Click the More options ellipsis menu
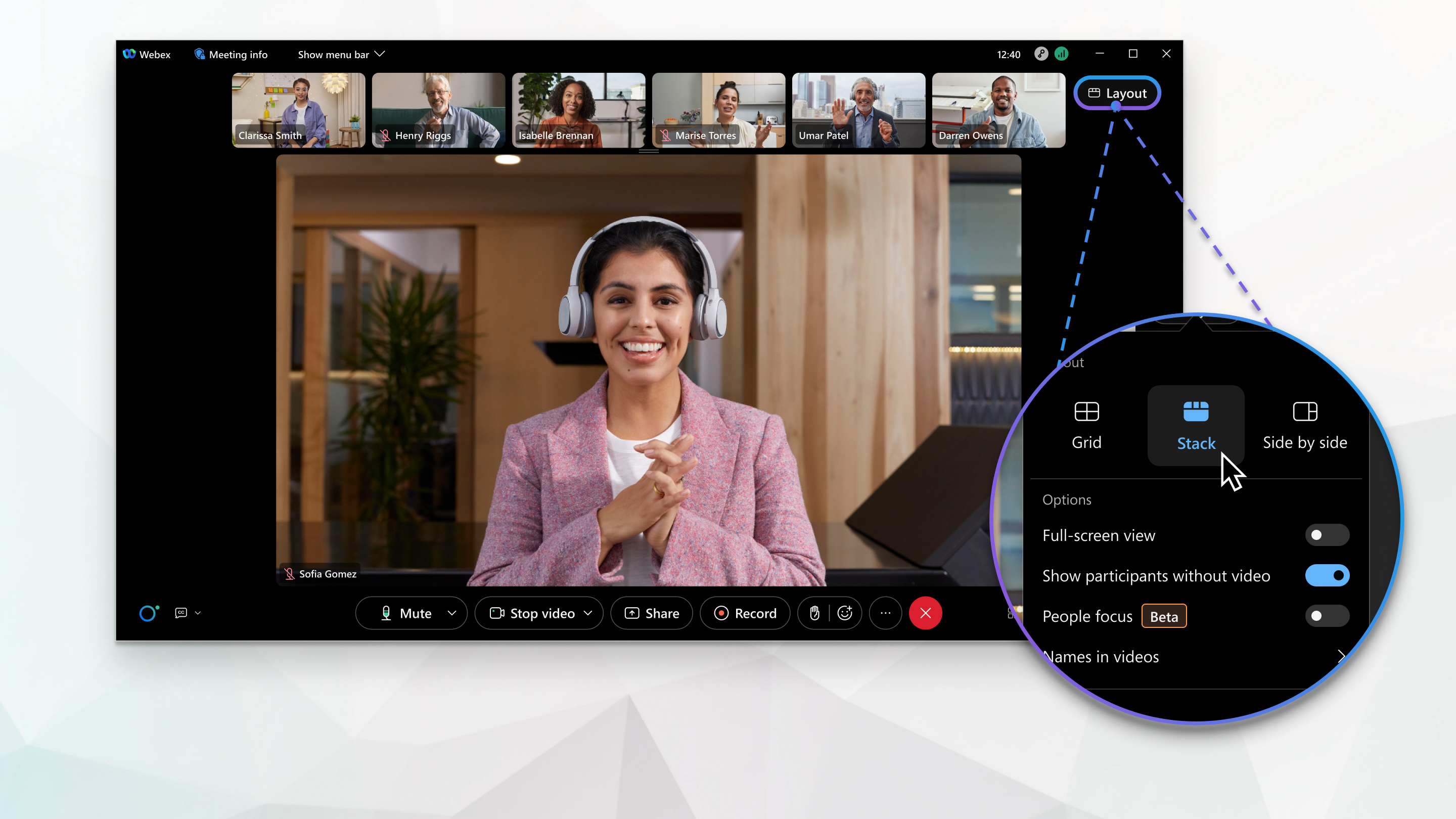Viewport: 1456px width, 819px height. [885, 613]
